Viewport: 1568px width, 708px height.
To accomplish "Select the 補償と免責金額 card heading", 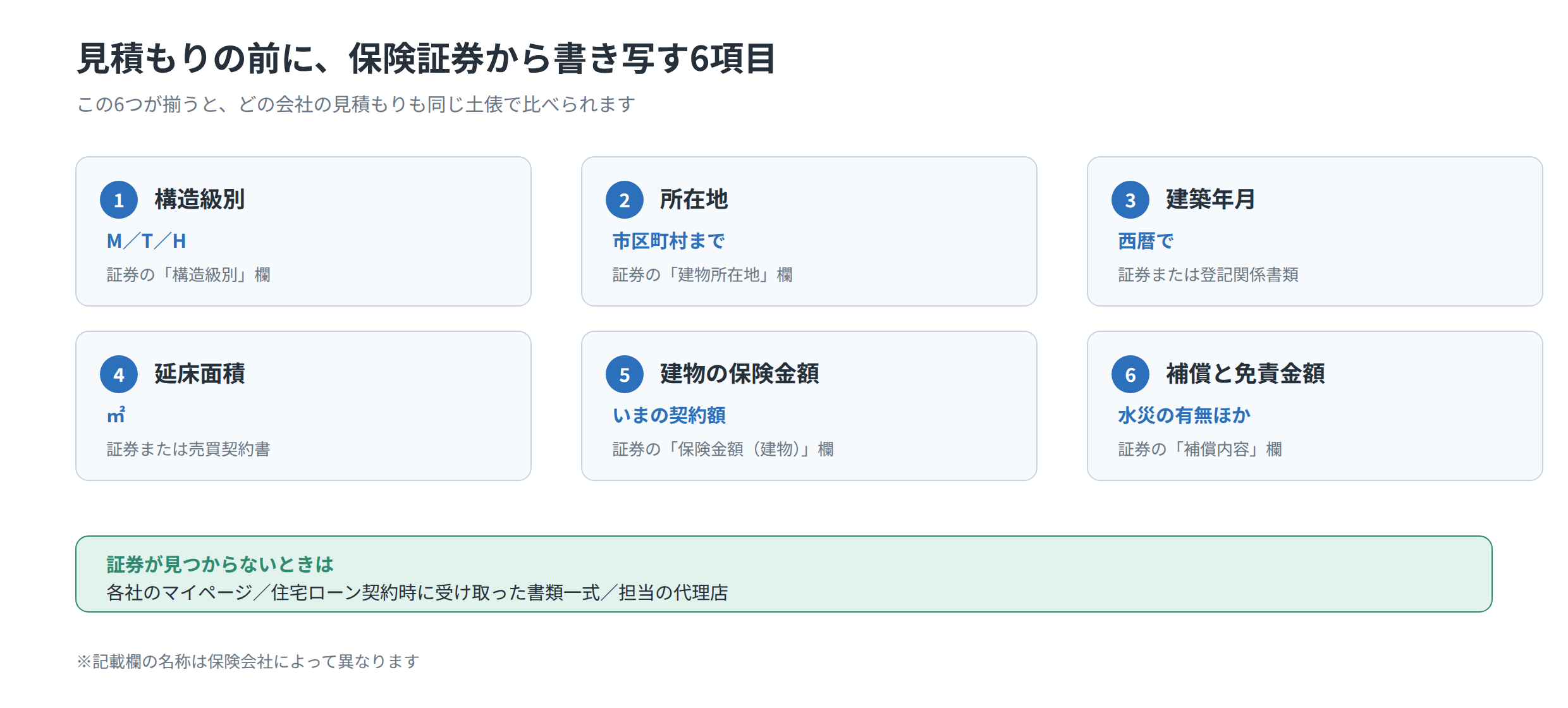I will click(1246, 374).
